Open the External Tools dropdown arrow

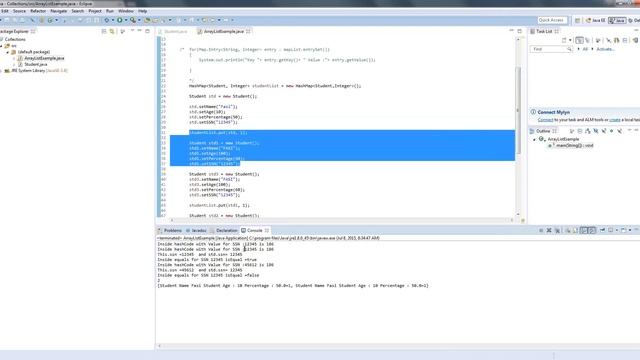click(x=139, y=20)
